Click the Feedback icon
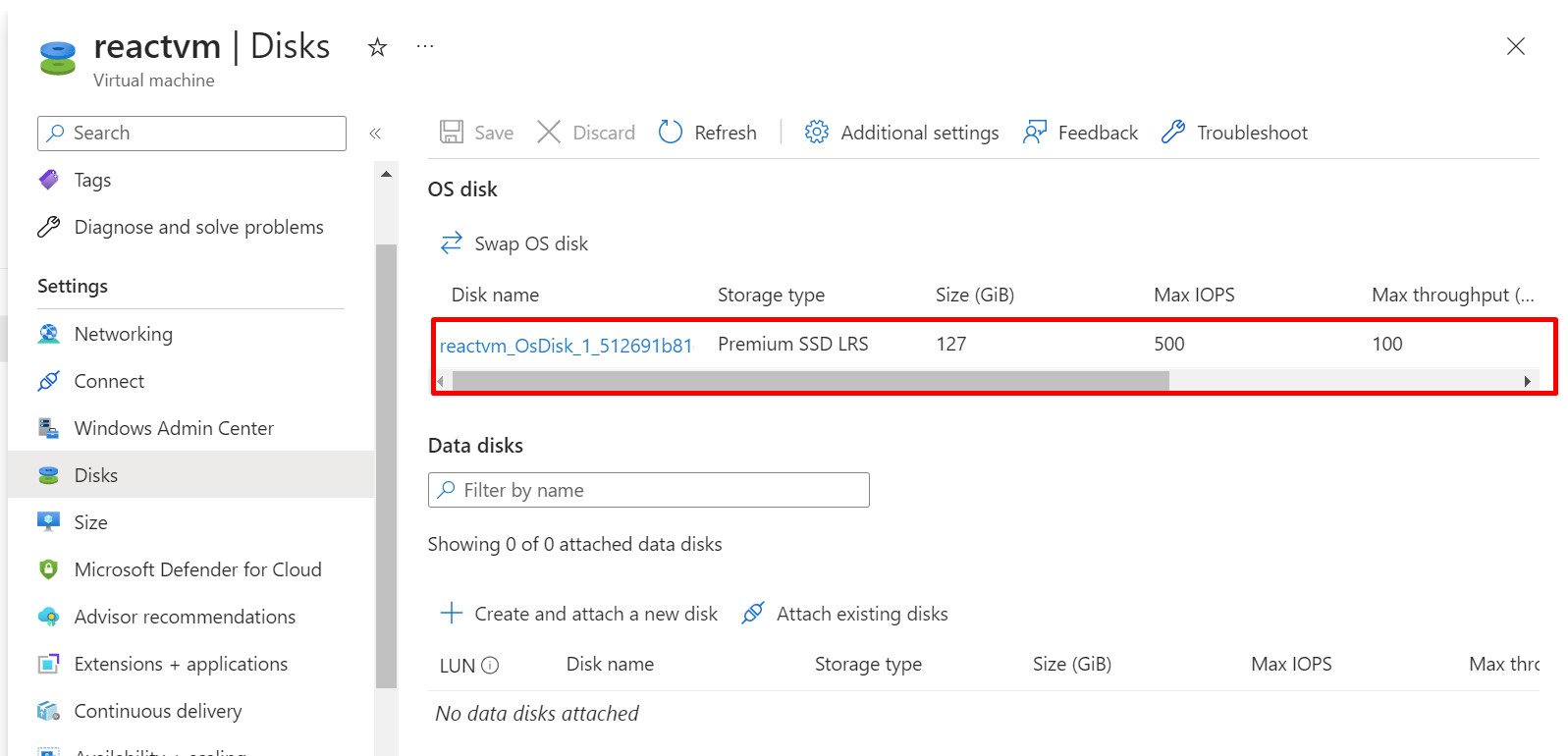Viewport: 1568px width, 756px height. pos(1035,133)
